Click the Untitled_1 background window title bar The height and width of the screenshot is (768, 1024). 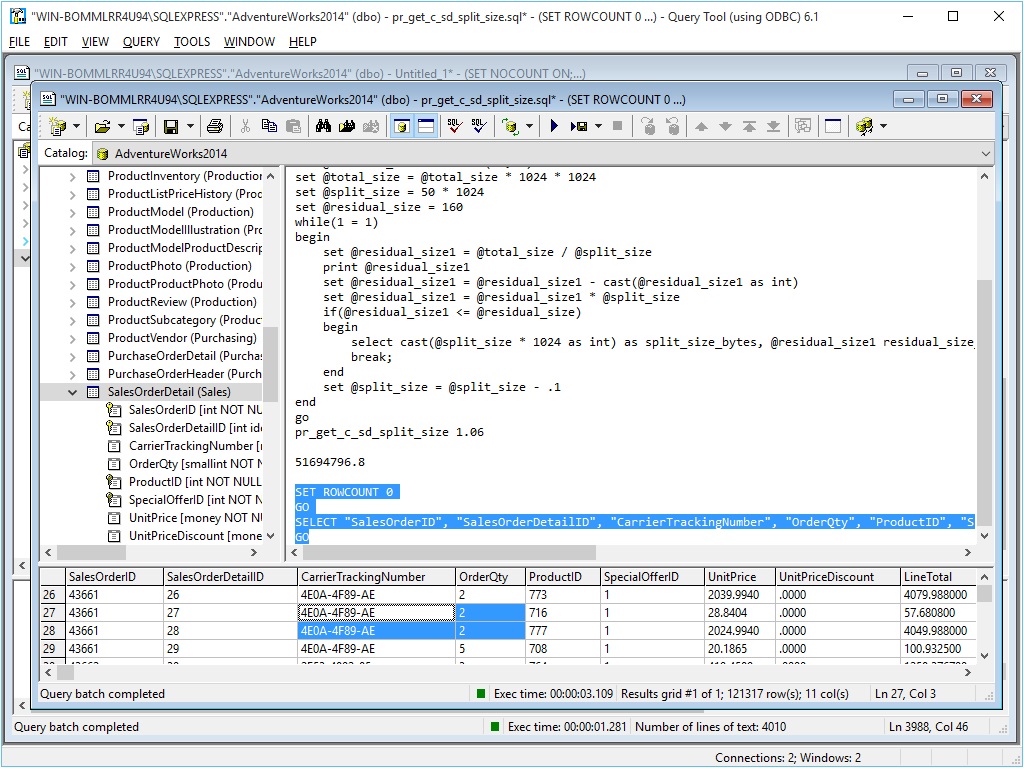[x=457, y=73]
